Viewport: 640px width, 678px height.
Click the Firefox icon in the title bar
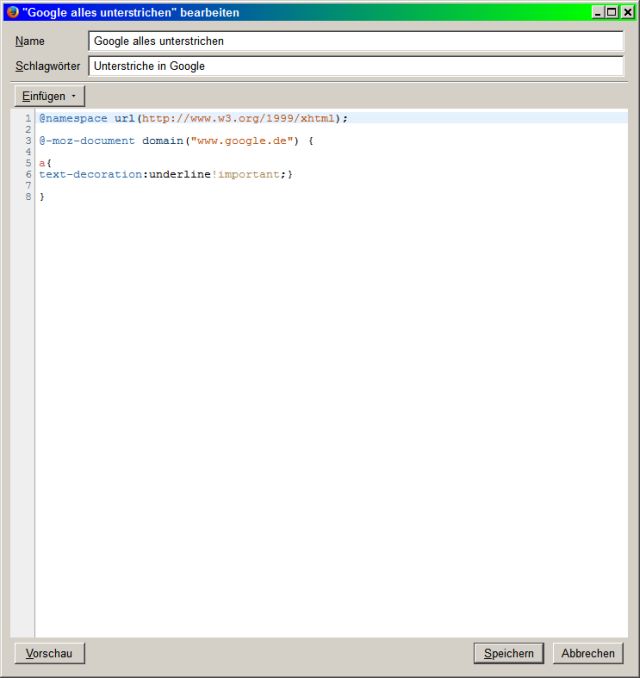pyautogui.click(x=13, y=12)
